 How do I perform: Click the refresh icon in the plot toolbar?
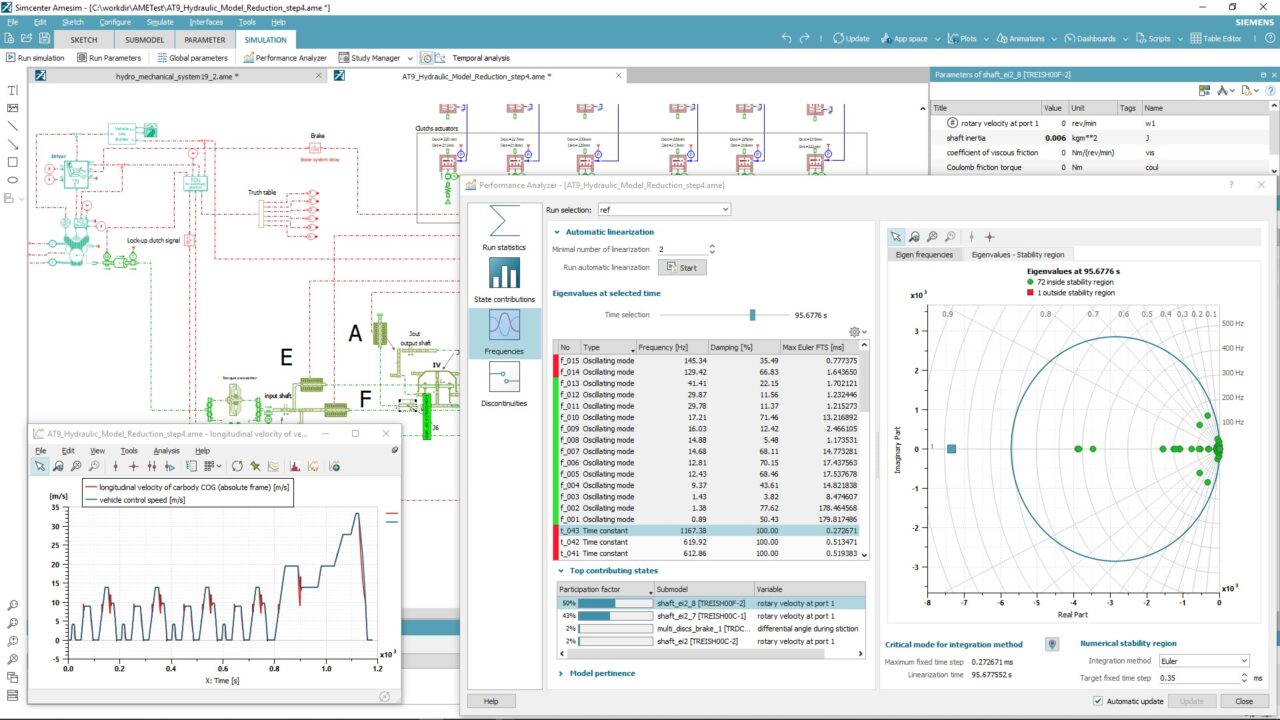(x=236, y=465)
